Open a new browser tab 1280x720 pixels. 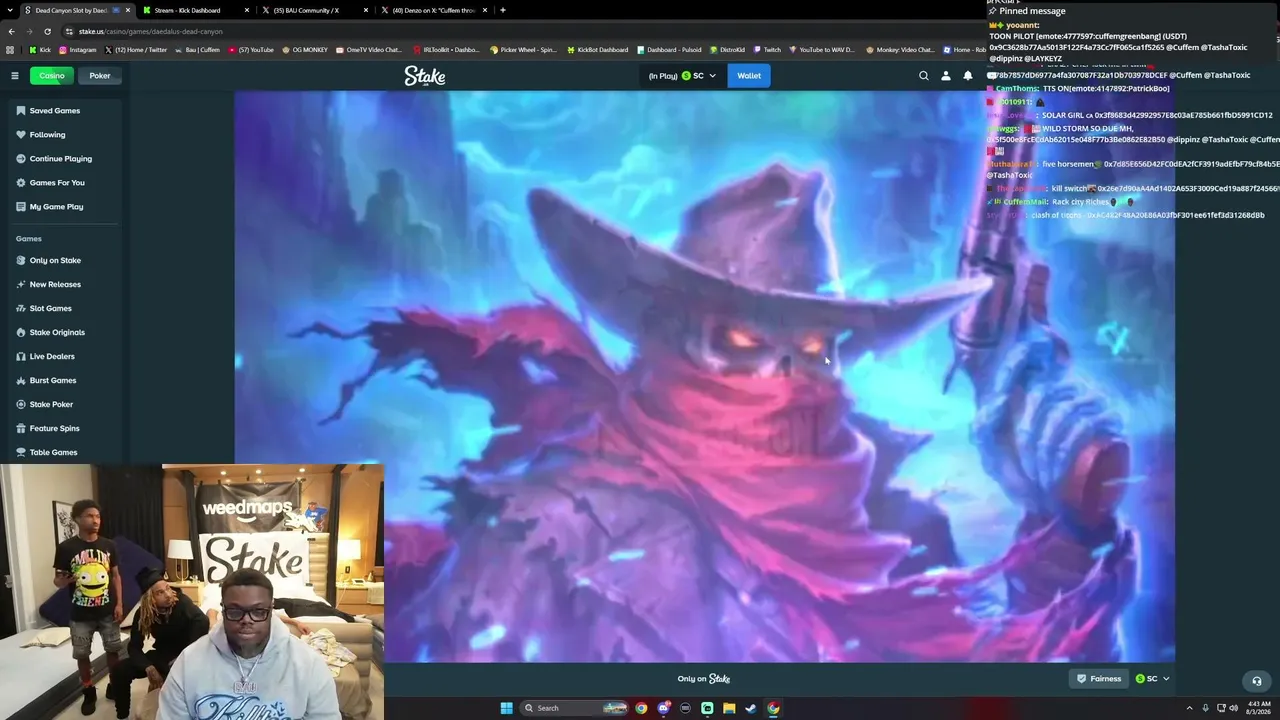503,10
